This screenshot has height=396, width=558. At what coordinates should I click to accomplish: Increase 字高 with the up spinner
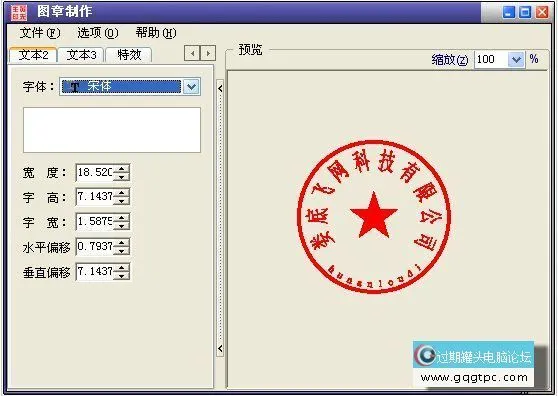tap(122, 193)
